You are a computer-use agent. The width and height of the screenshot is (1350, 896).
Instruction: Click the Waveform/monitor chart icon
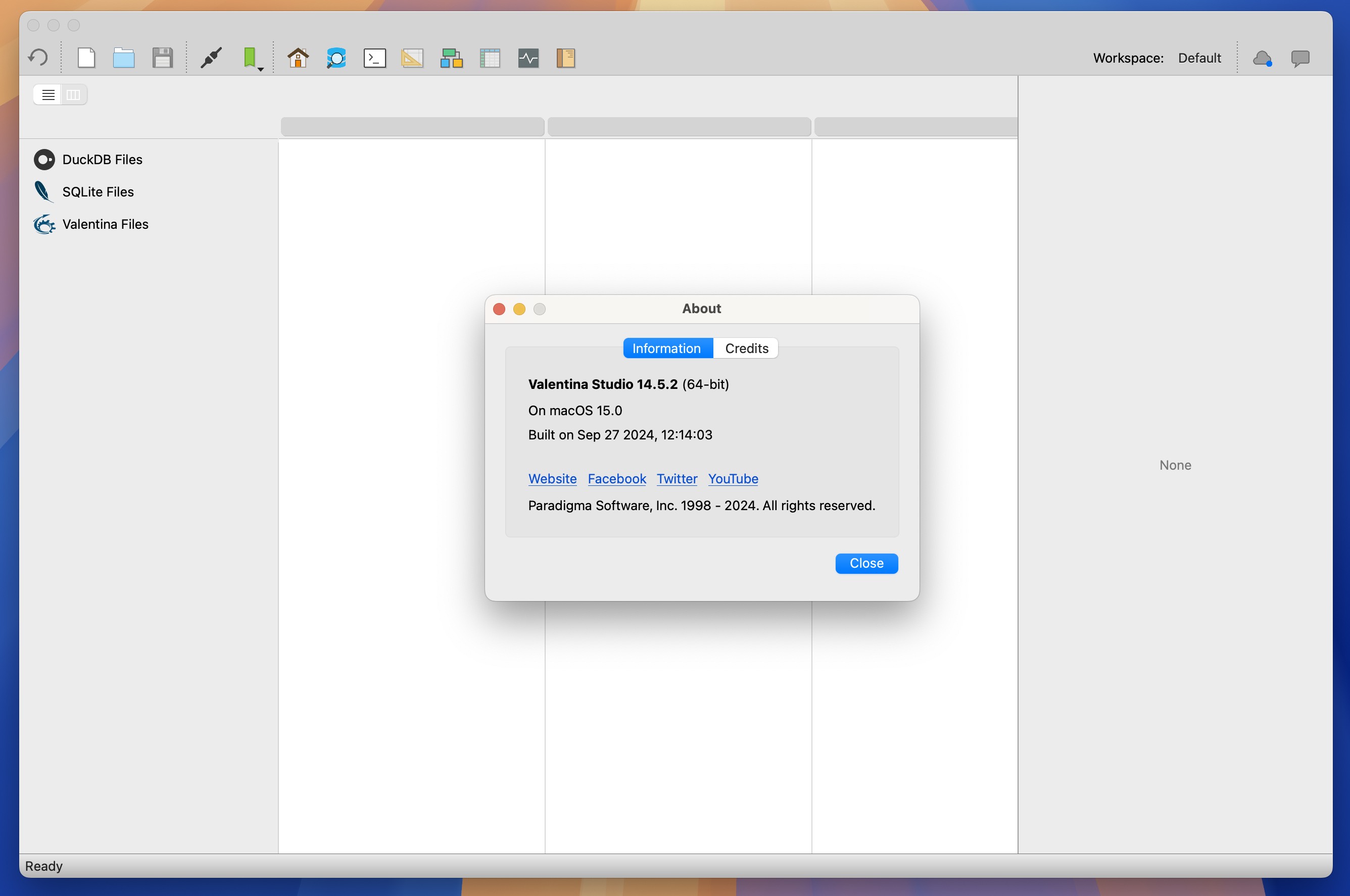tap(528, 57)
